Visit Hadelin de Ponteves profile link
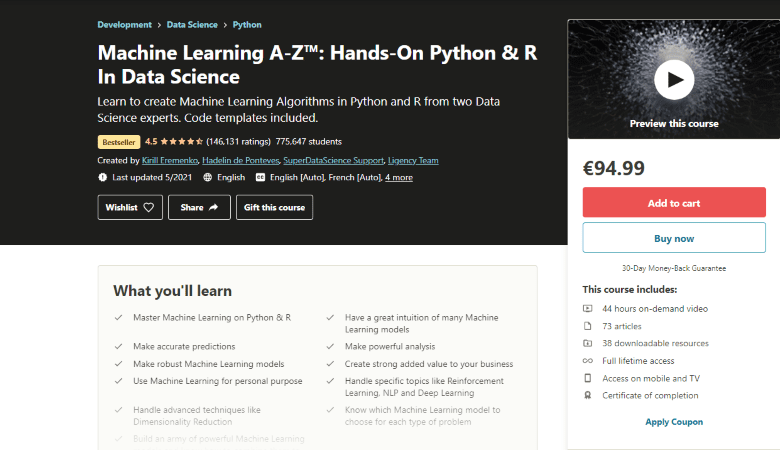This screenshot has height=450, width=780. point(240,160)
